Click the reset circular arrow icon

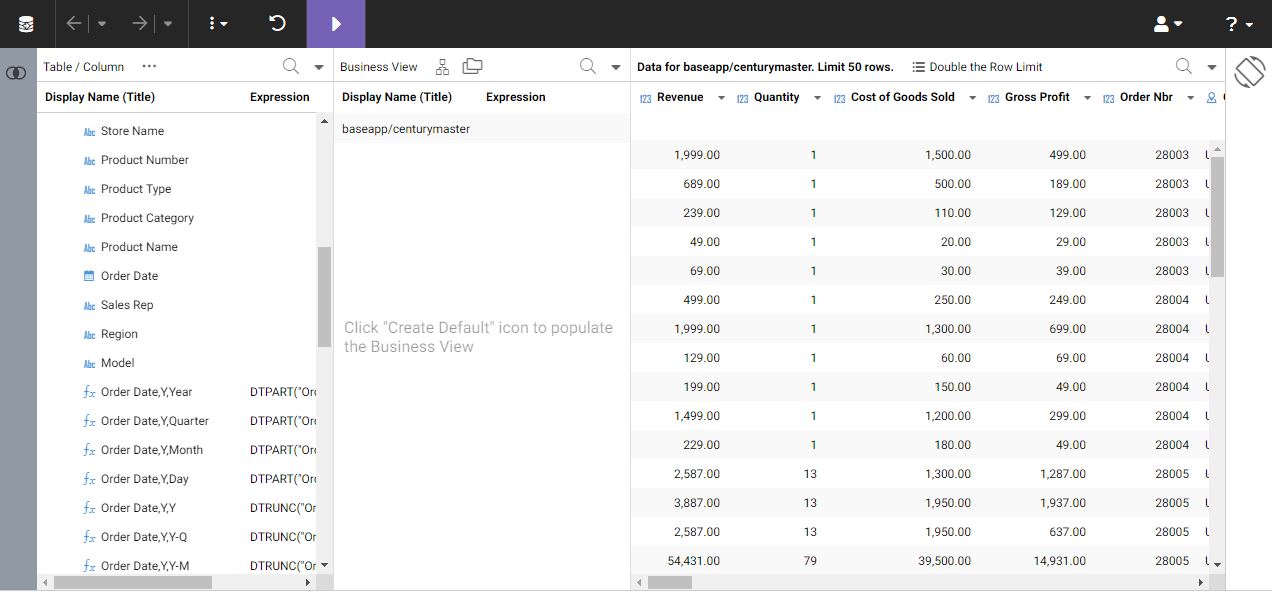point(278,24)
